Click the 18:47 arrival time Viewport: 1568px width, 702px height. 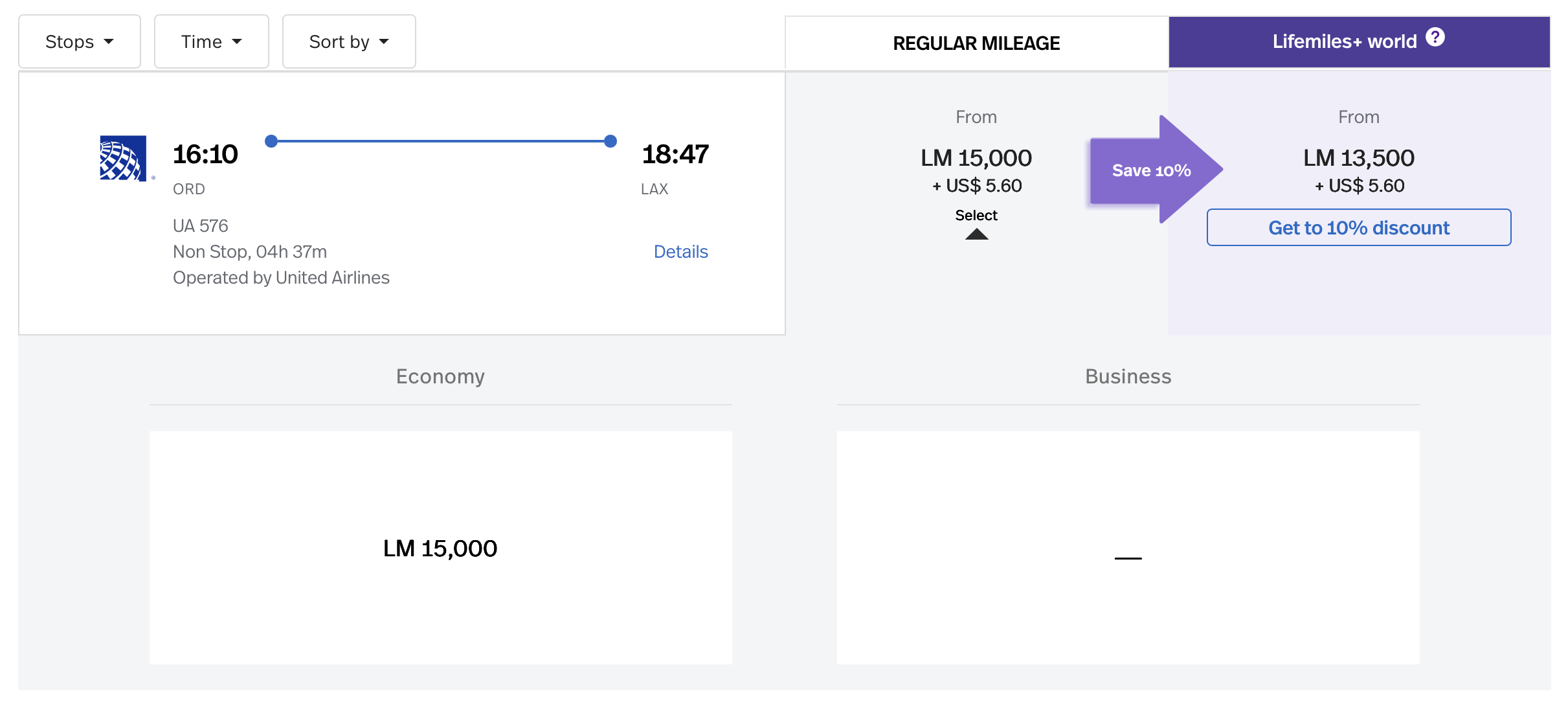tap(675, 154)
